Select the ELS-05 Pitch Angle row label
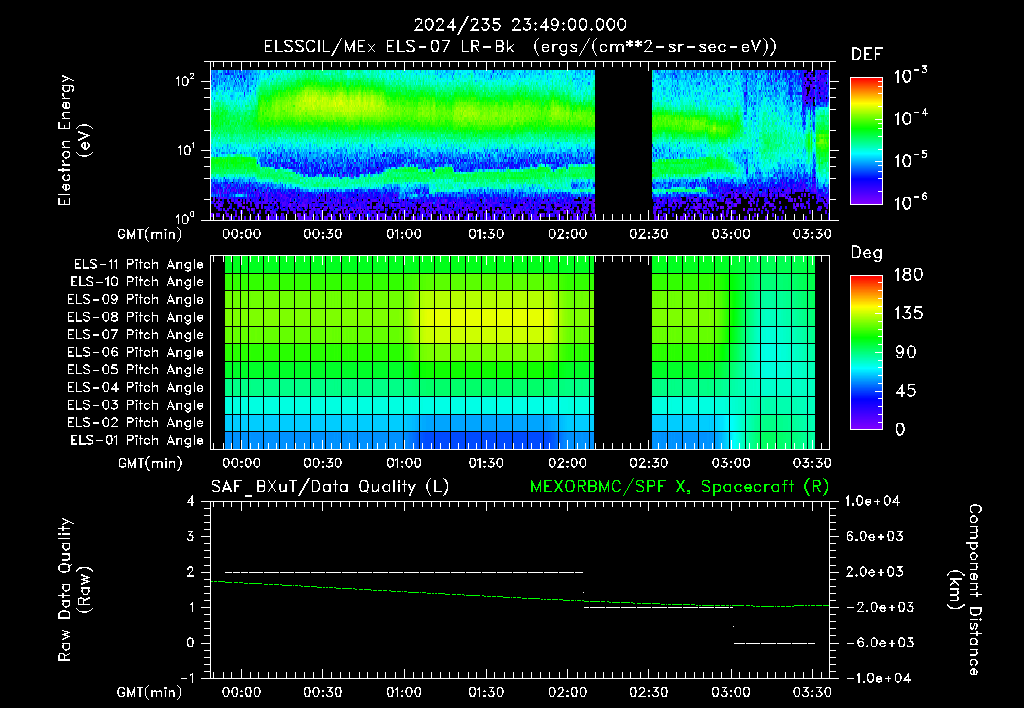This screenshot has width=1024, height=708. (136, 370)
